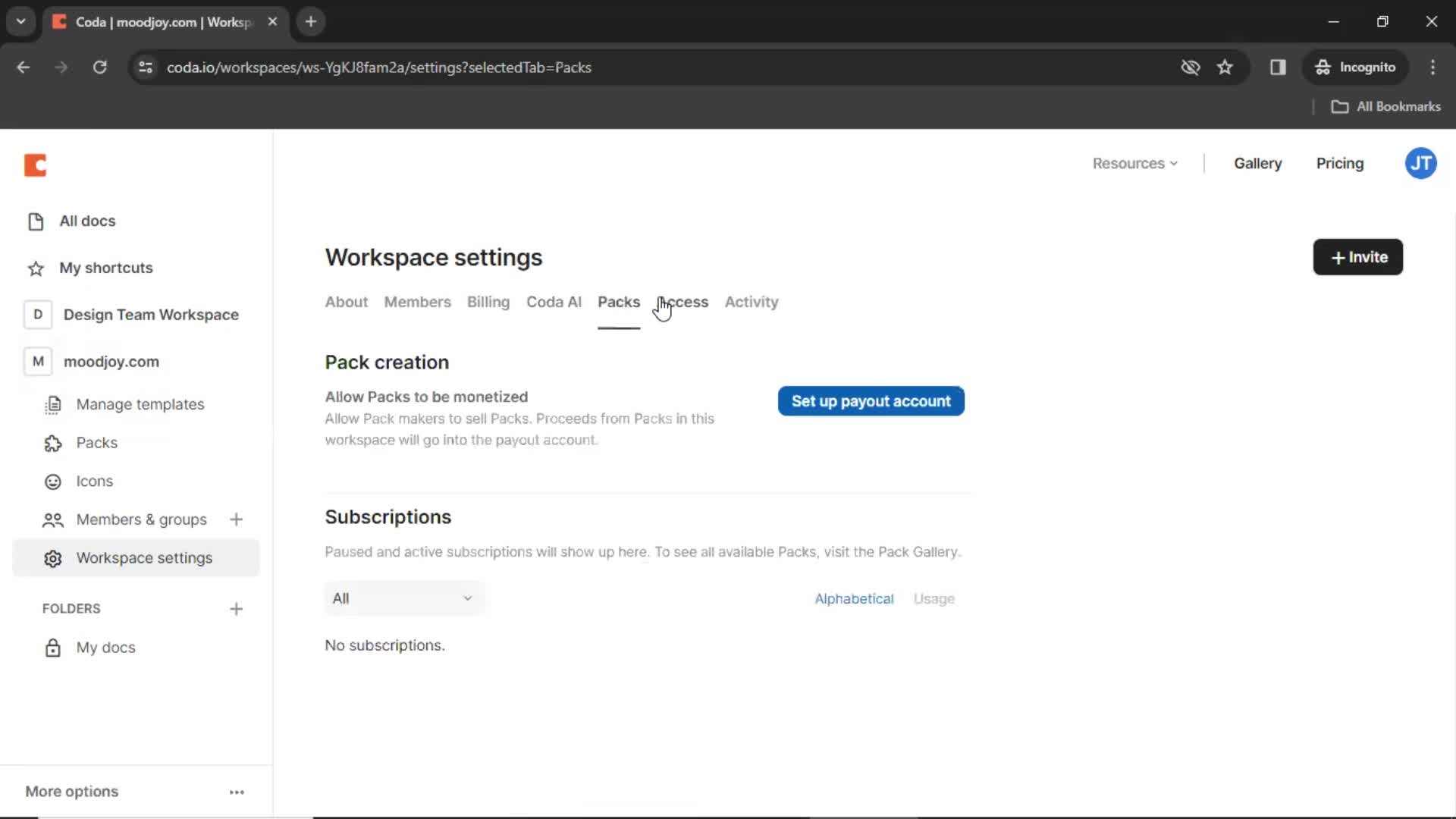Viewport: 1456px width, 819px height.
Task: Switch to the Activity tab
Action: pyautogui.click(x=751, y=301)
